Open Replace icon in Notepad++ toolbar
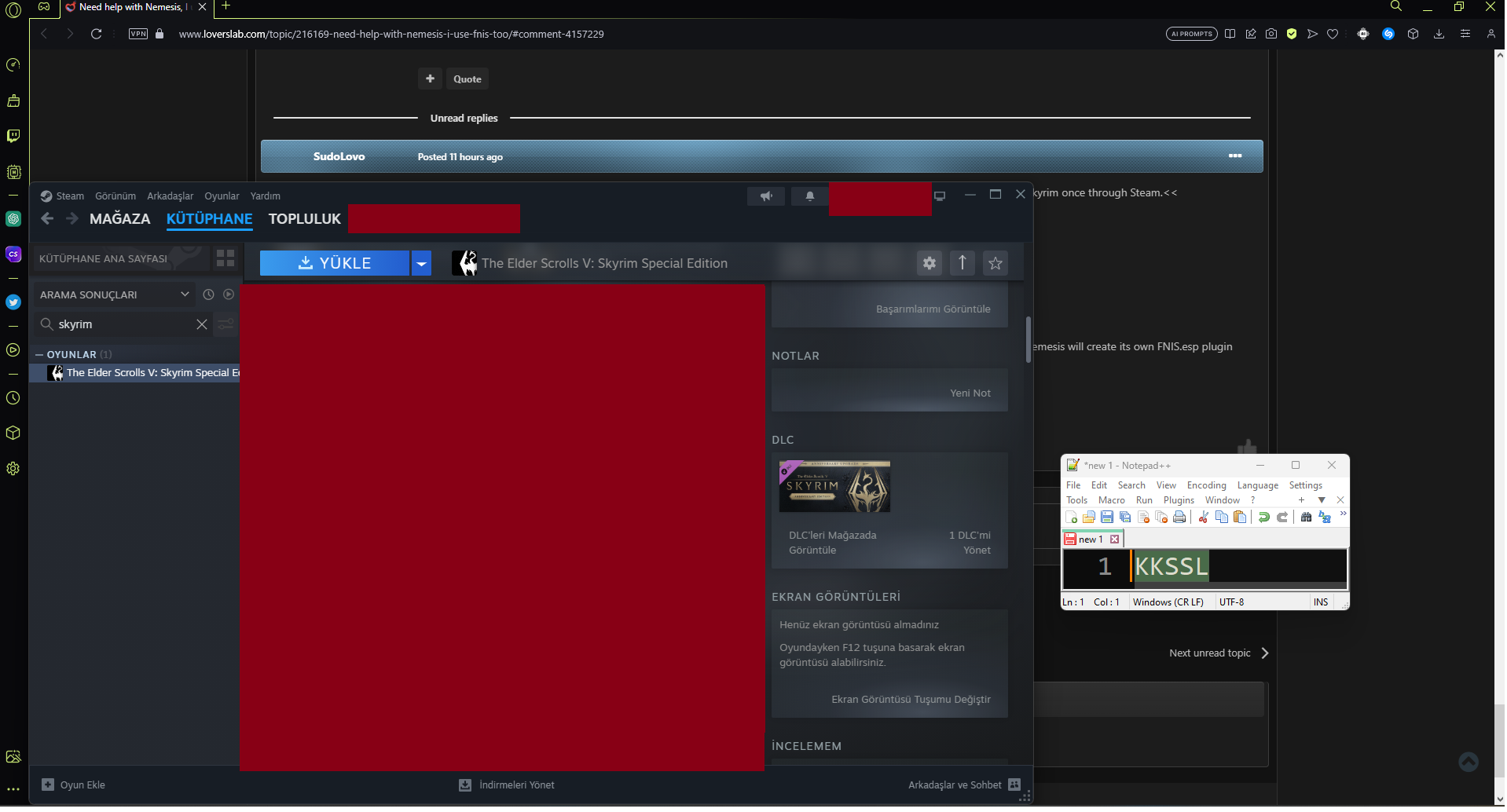 pyautogui.click(x=1325, y=518)
